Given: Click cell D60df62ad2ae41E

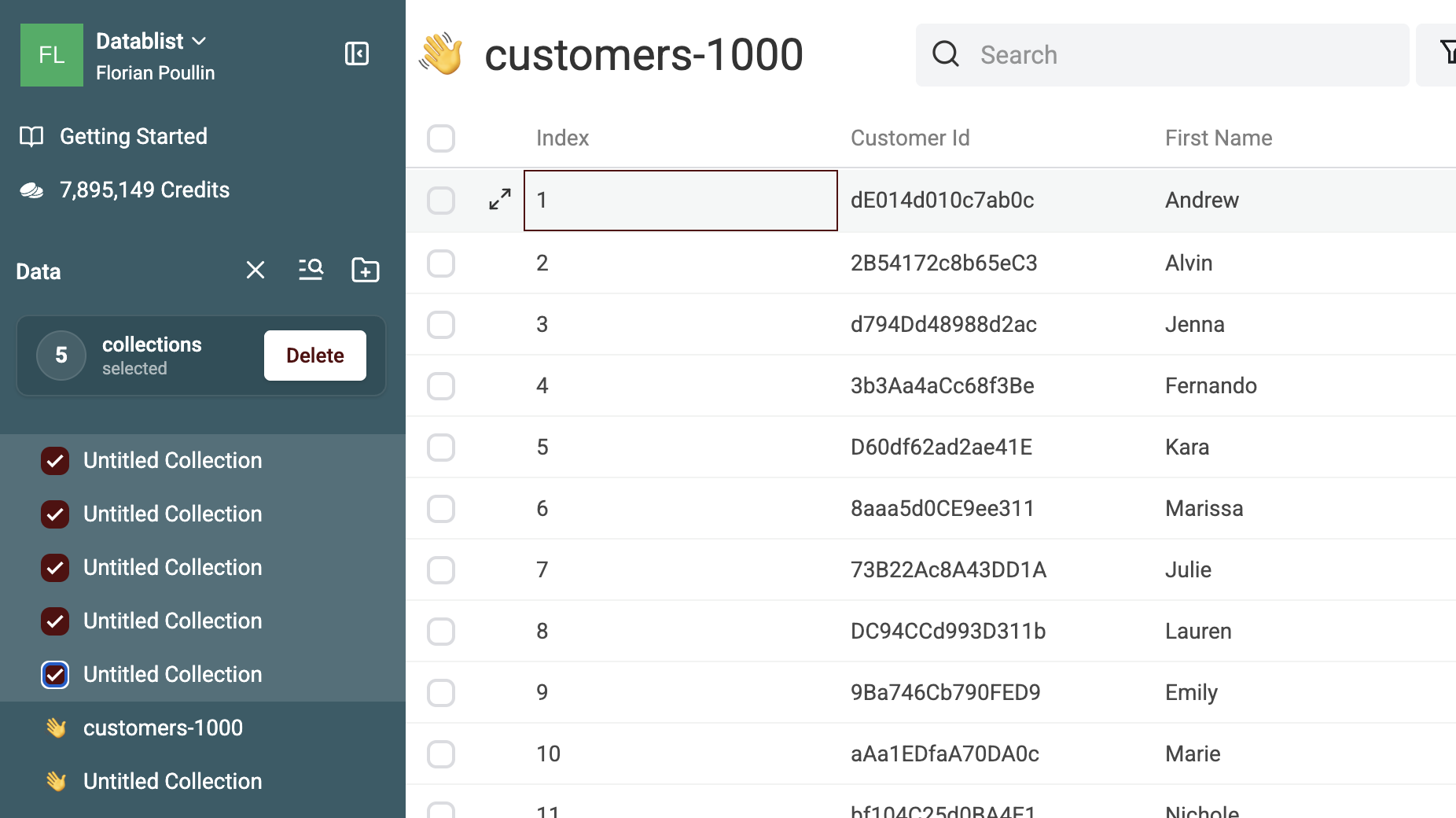Looking at the screenshot, I should point(941,448).
